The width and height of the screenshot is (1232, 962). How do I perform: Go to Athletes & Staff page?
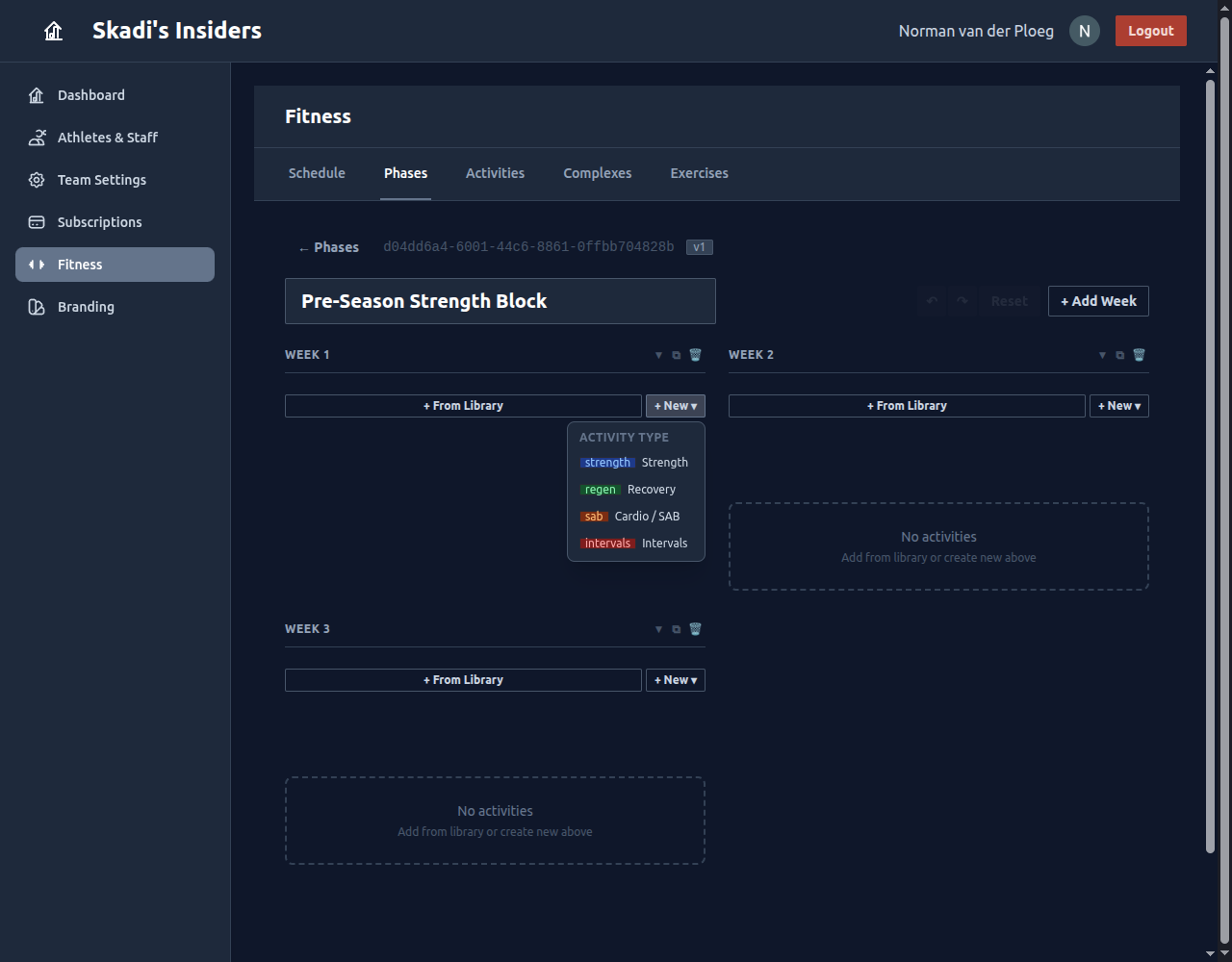pyautogui.click(x=115, y=138)
